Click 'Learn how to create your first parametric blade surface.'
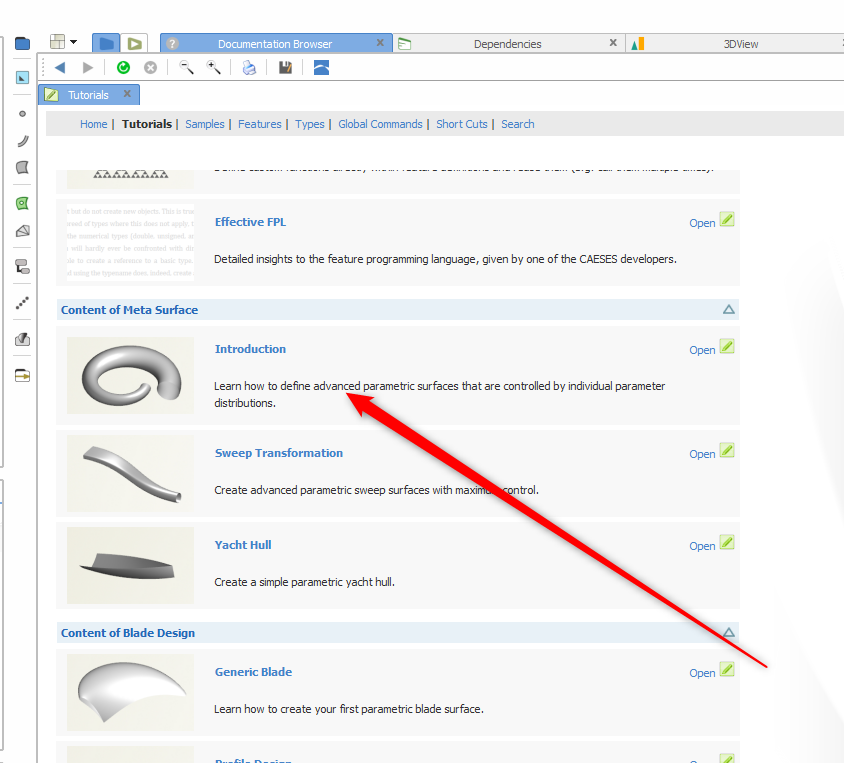844x763 pixels. 349,709
